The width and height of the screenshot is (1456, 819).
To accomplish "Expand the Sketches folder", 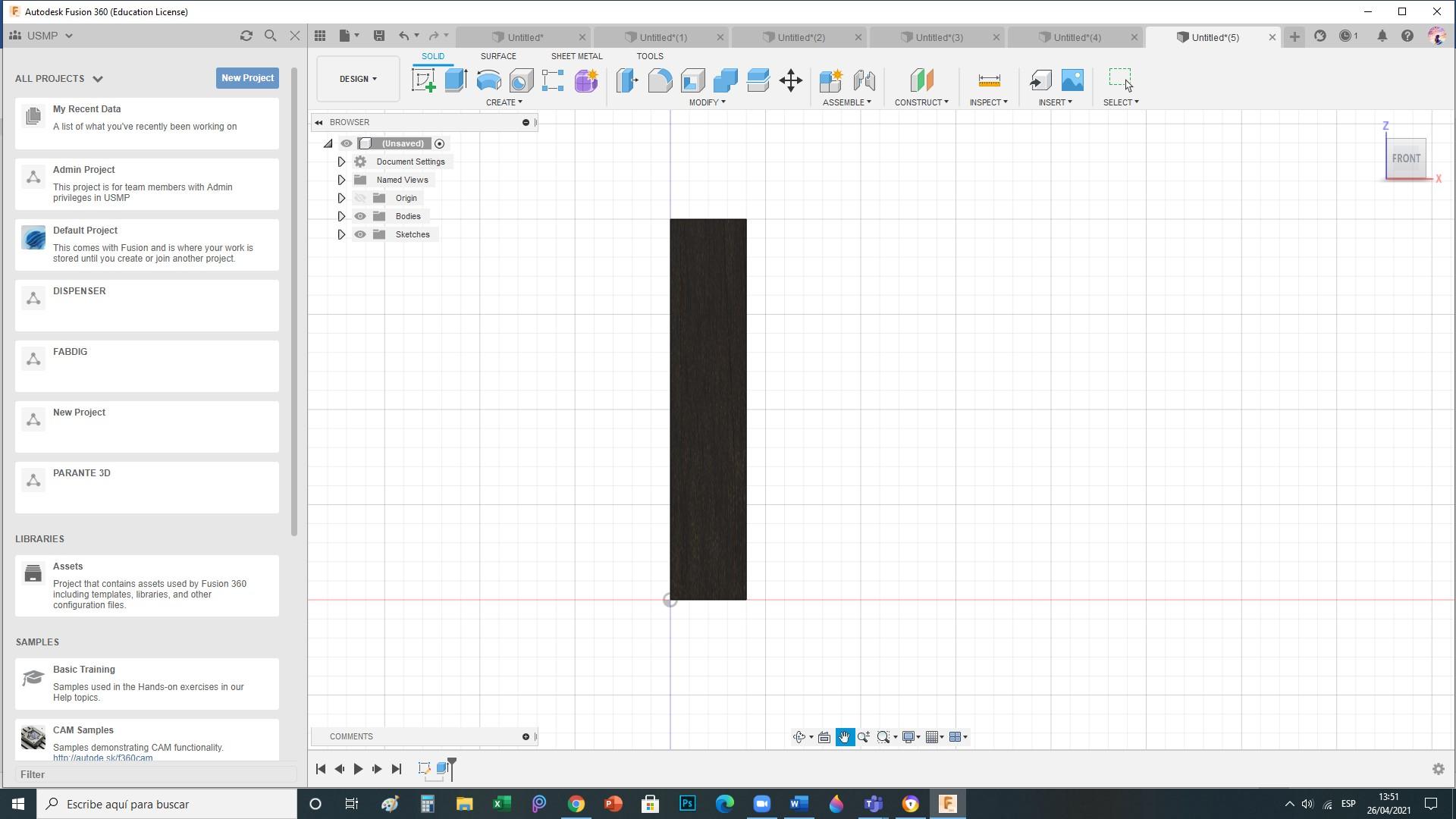I will coord(341,234).
